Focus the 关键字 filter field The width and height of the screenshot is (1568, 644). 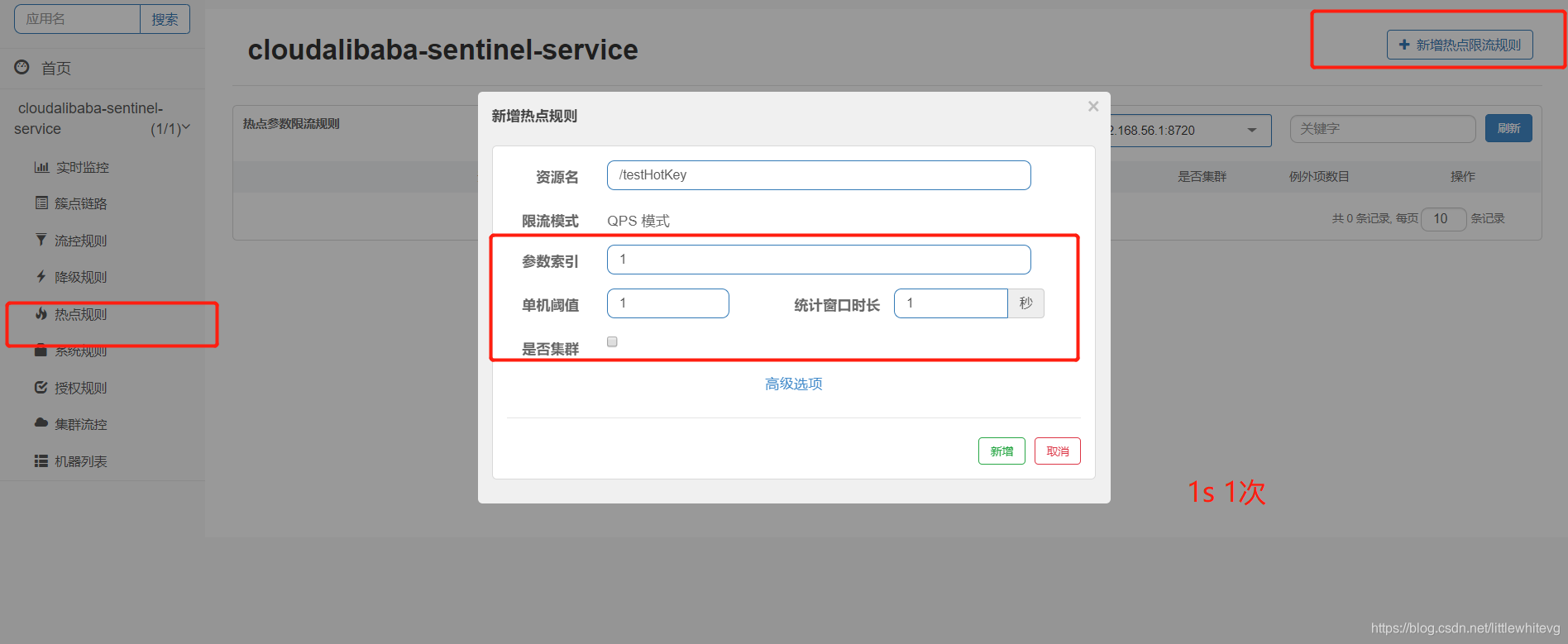click(1383, 129)
